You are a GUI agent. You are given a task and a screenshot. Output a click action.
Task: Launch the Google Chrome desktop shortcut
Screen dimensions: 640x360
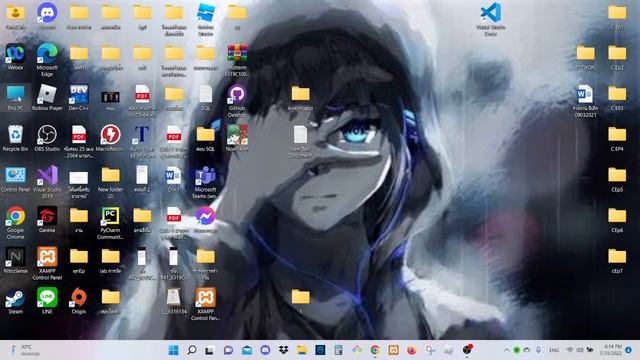pyautogui.click(x=15, y=223)
